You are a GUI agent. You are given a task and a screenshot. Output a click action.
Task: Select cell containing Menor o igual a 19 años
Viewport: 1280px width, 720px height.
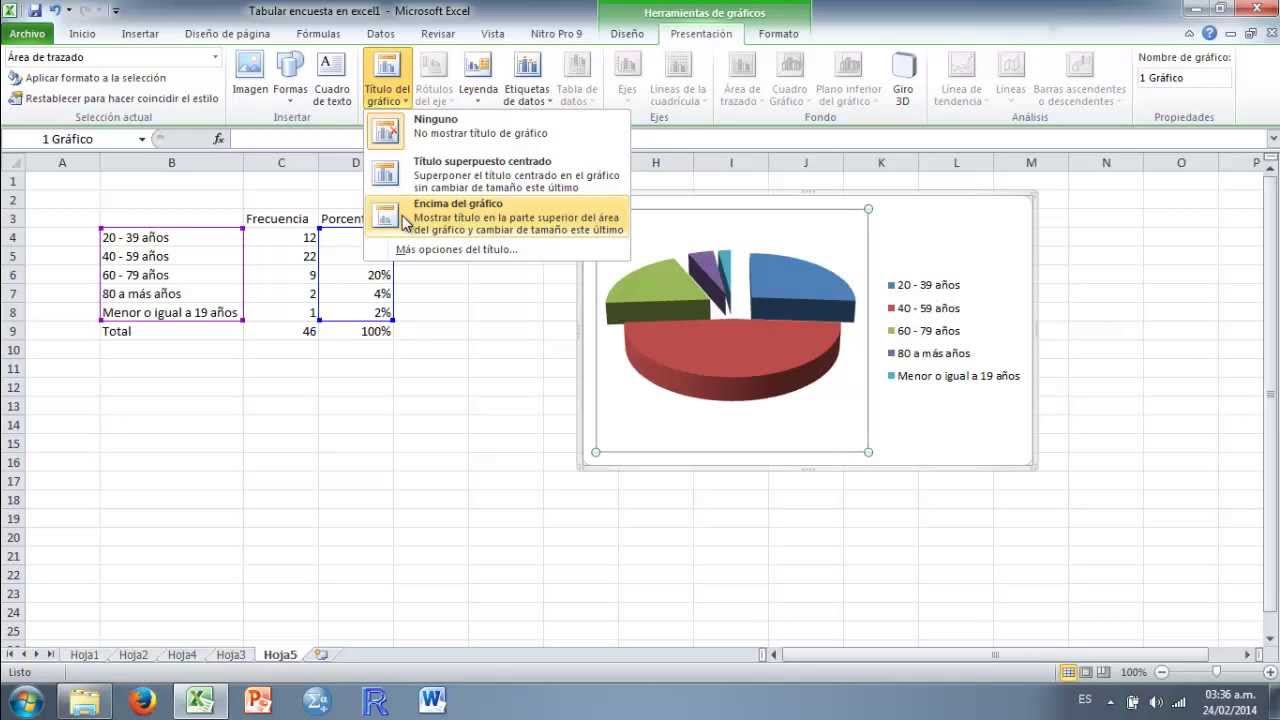[x=171, y=312]
